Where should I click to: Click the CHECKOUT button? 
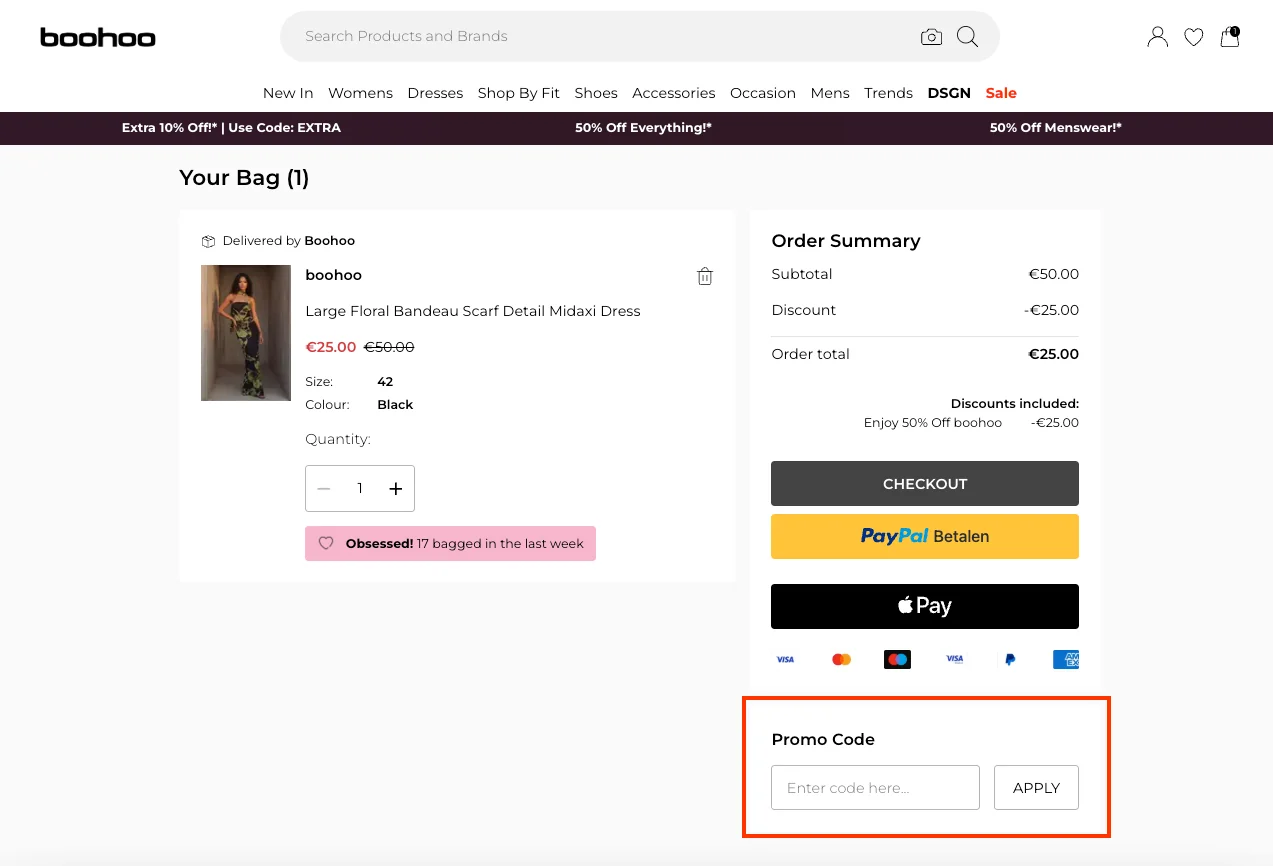click(924, 483)
